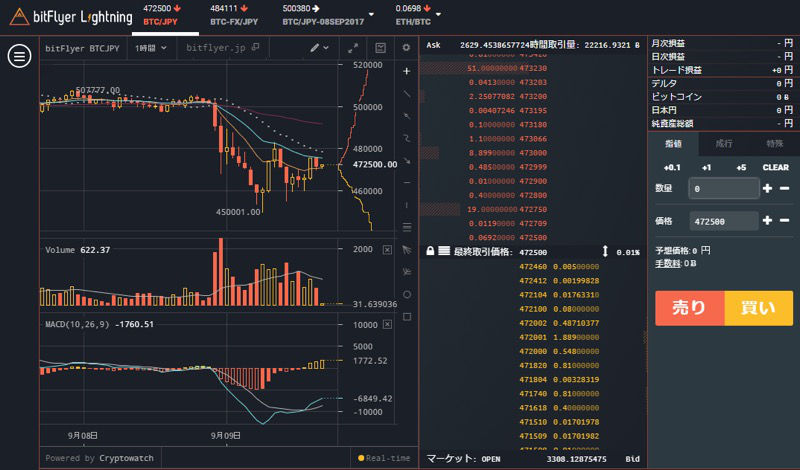This screenshot has height=470, width=800.
Task: Select the vertical line tool
Action: [407, 205]
